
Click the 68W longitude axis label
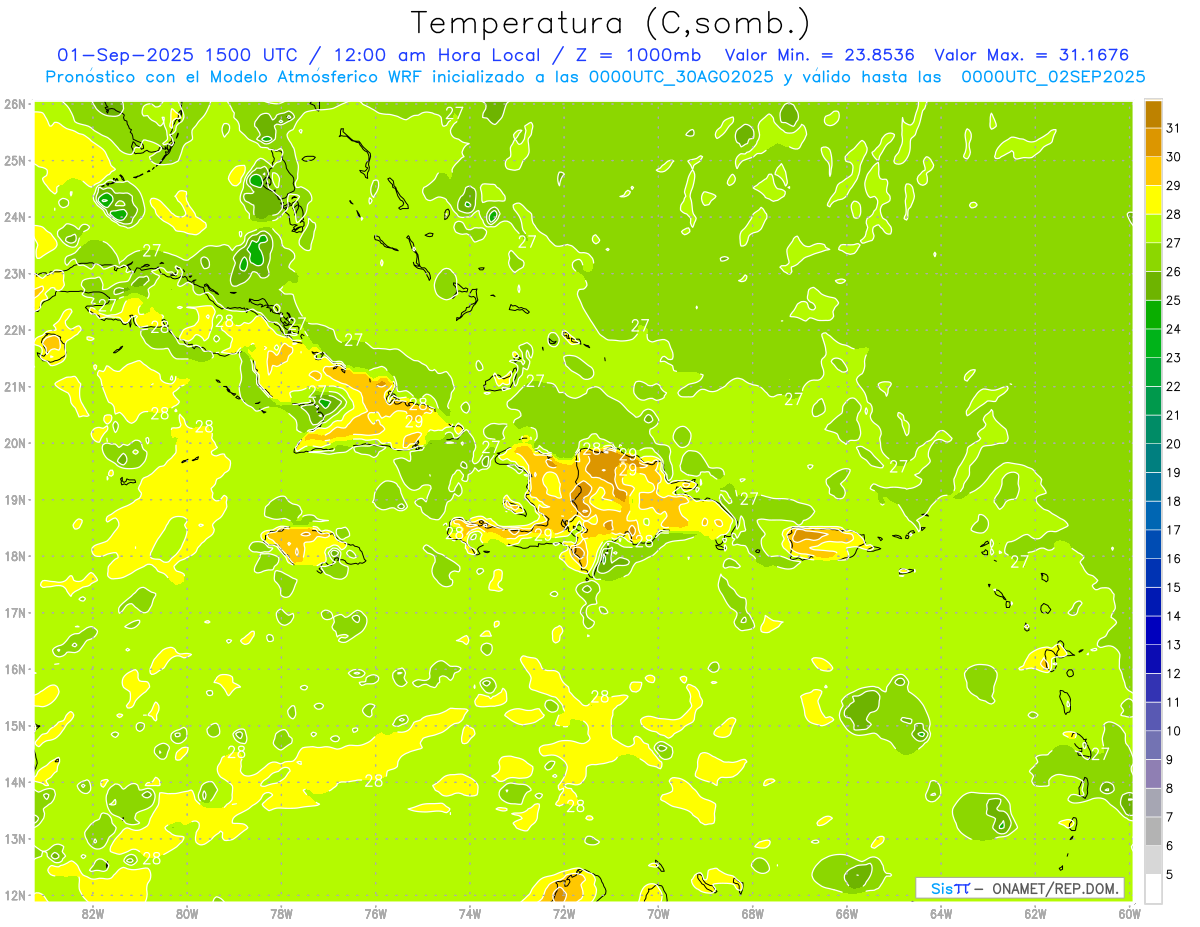(753, 913)
